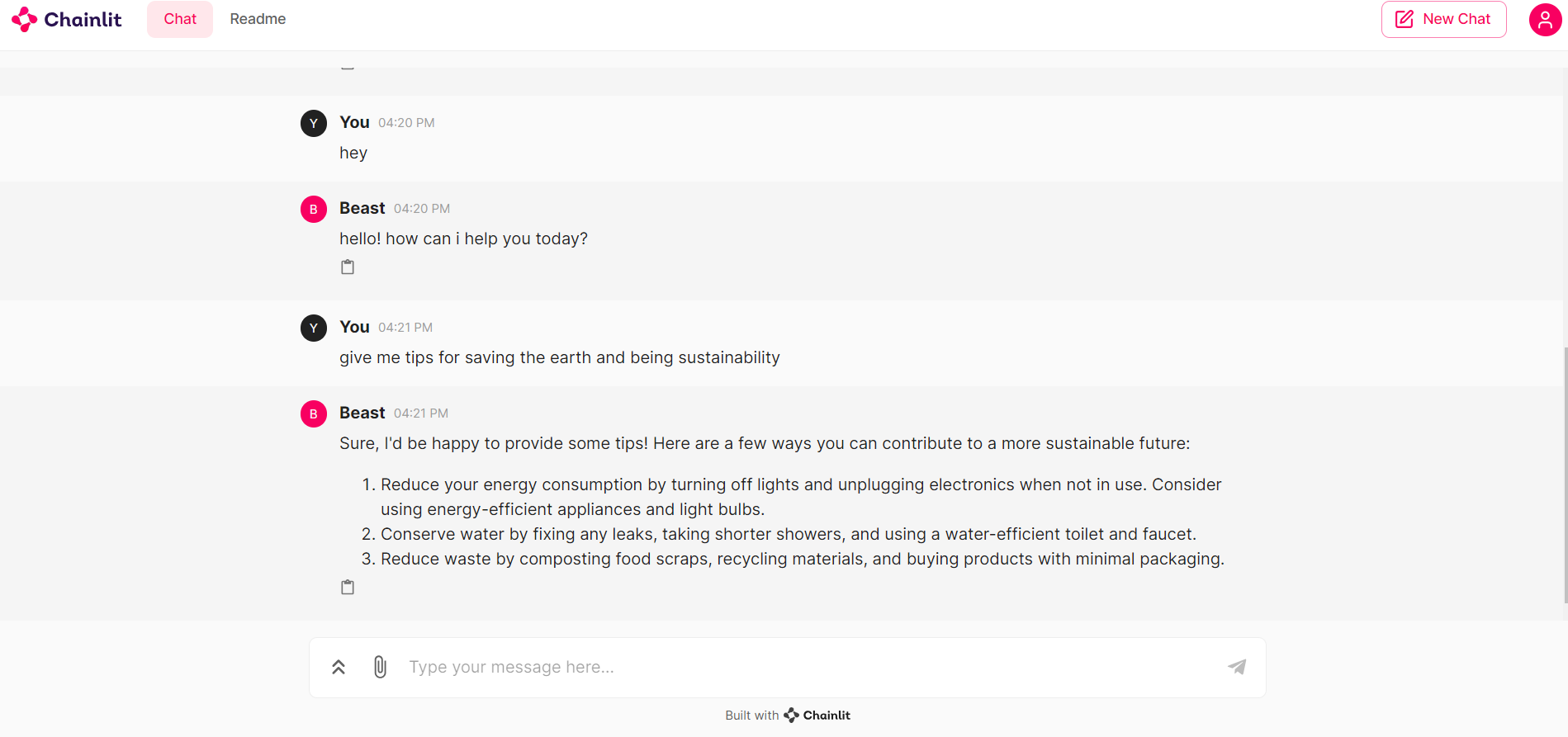This screenshot has height=737, width=1568.
Task: Copy Beast's greeting message with clipboard icon
Action: point(347,266)
